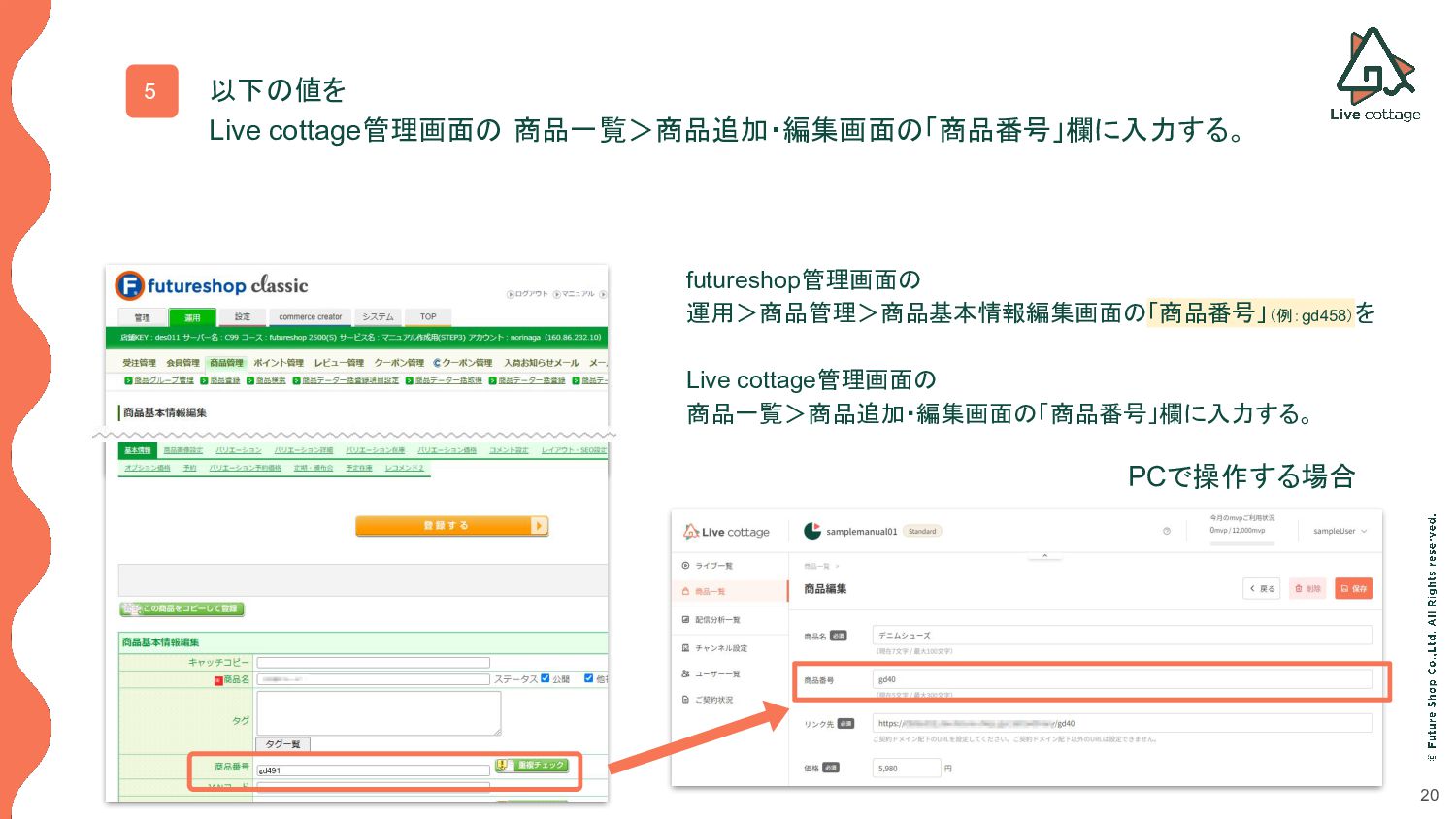This screenshot has height=819, width=1456.
Task: Click the futureshop classic logo
Action: (212, 285)
